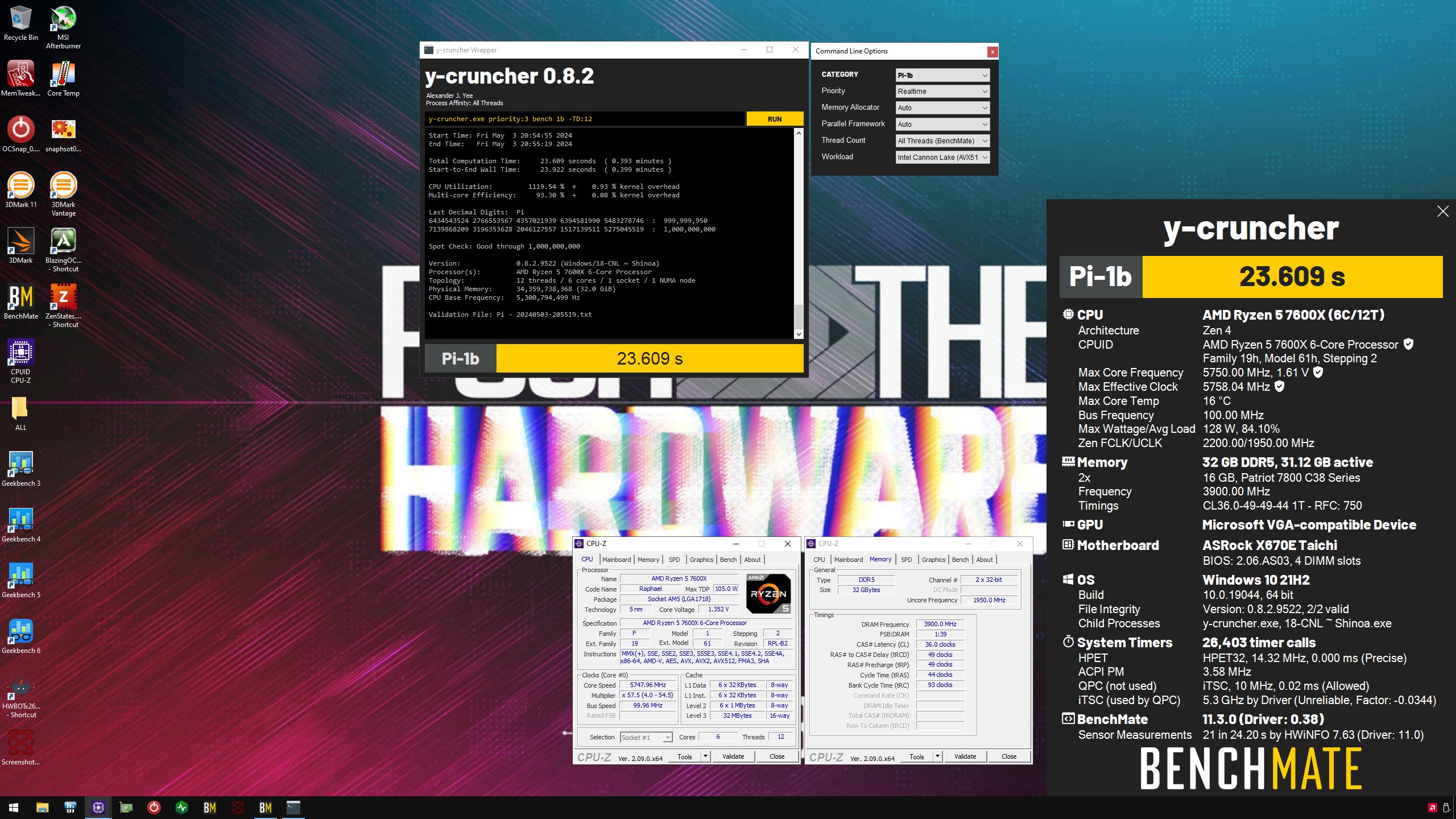1456x819 pixels.
Task: Open the 3DMark 11 desktop icon
Action: (x=21, y=190)
